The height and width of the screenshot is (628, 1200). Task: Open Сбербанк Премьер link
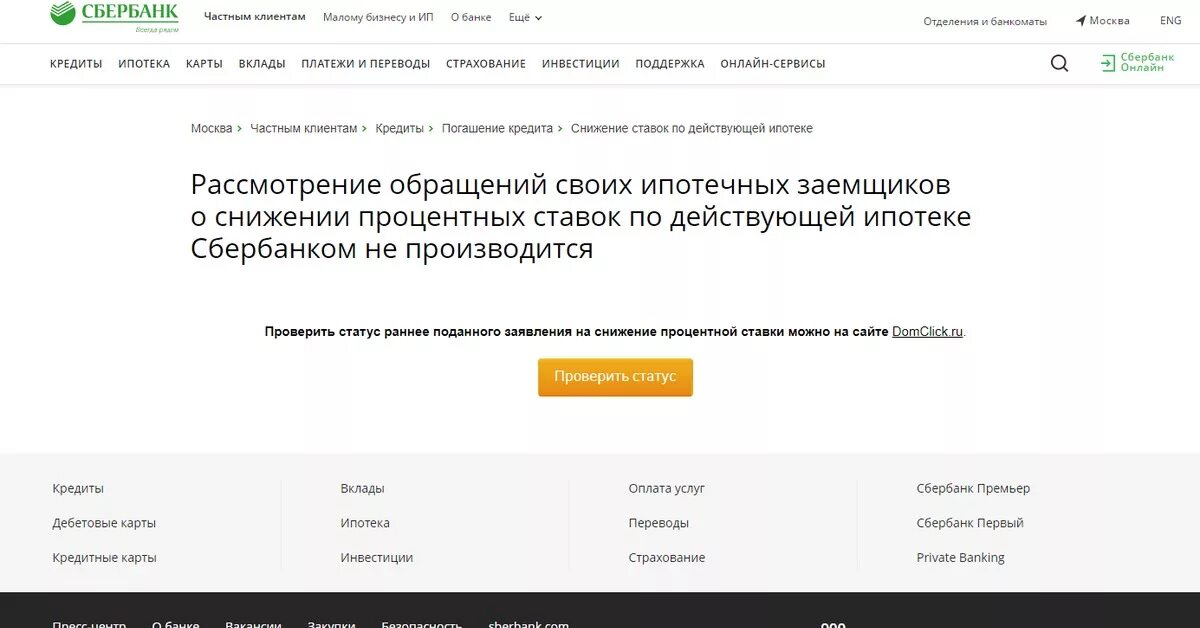973,489
